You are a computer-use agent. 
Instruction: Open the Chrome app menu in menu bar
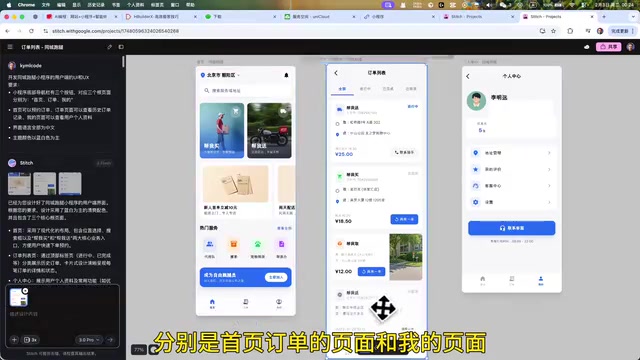pyautogui.click(x=26, y=5)
